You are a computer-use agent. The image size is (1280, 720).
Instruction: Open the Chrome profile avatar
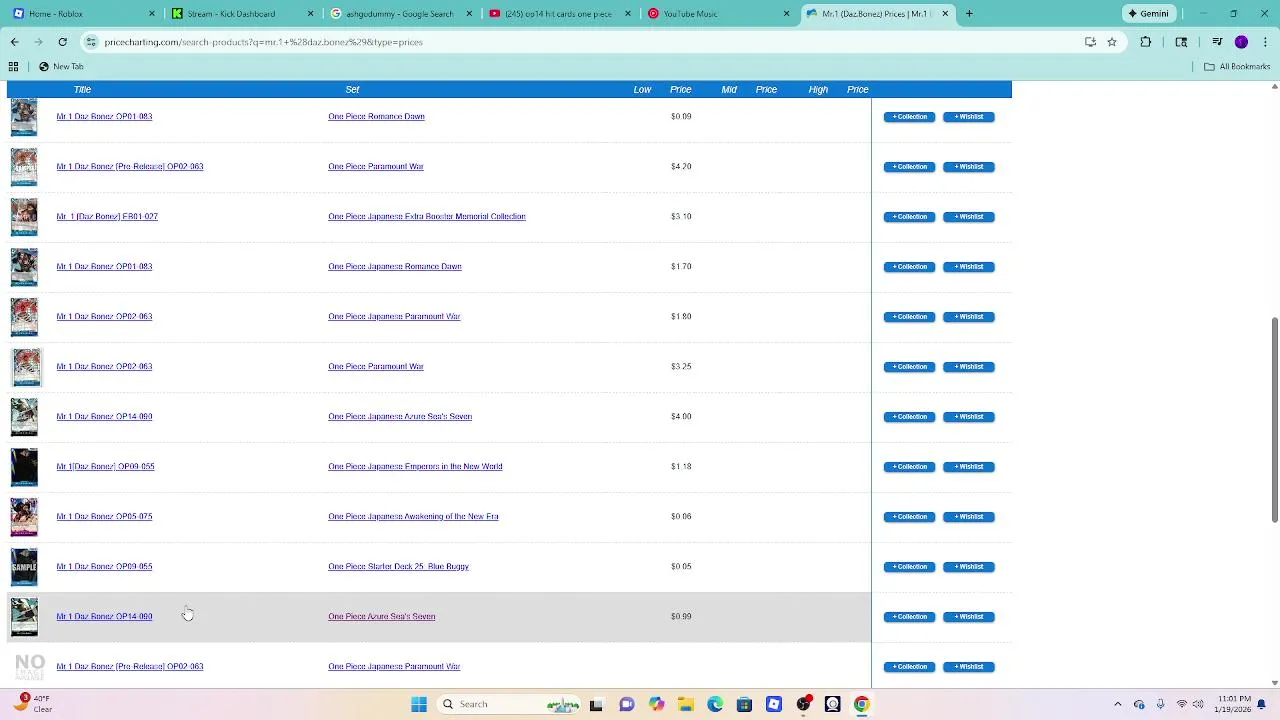pos(1241,42)
